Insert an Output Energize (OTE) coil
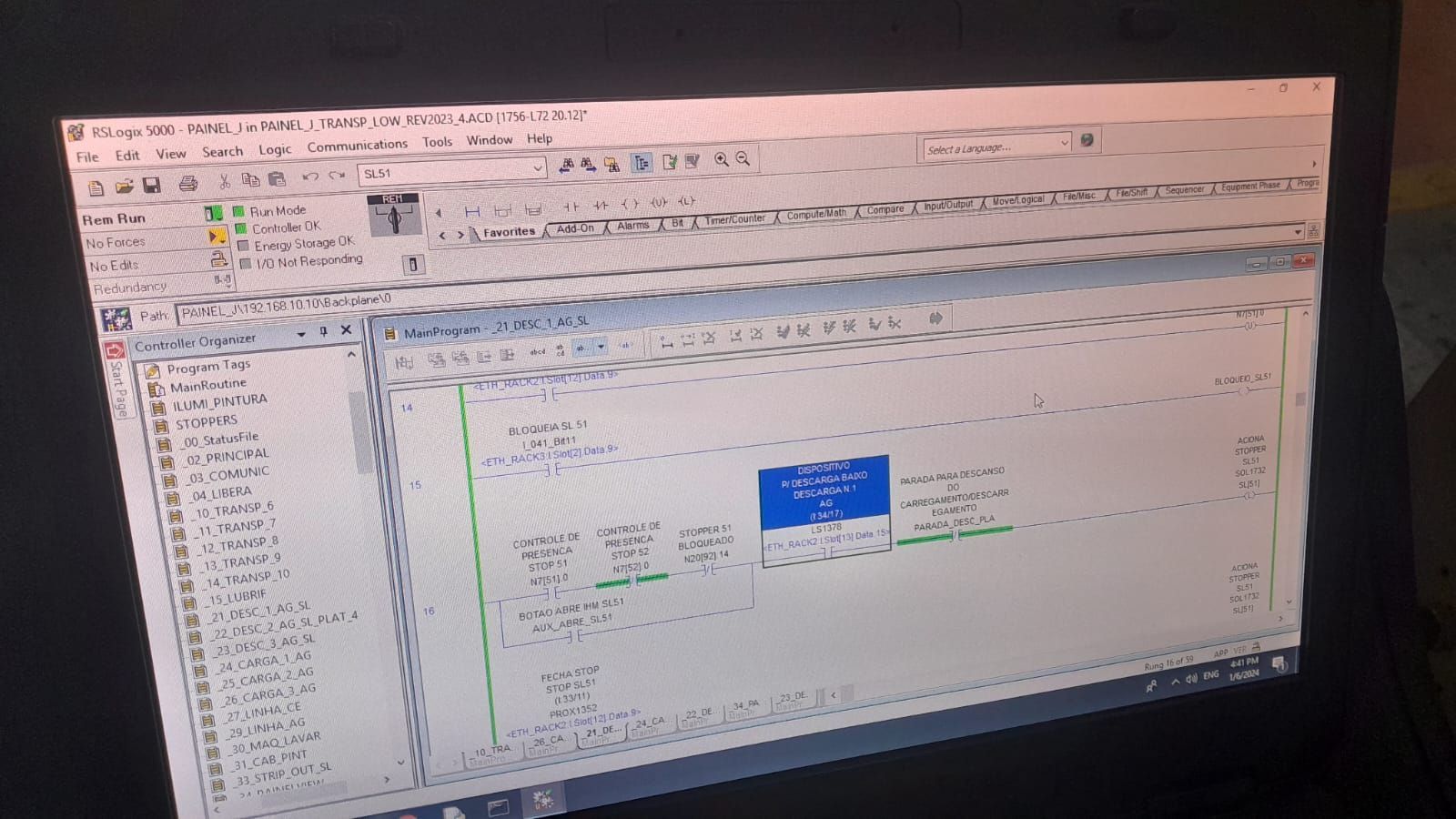The height and width of the screenshot is (819, 1456). tap(630, 204)
